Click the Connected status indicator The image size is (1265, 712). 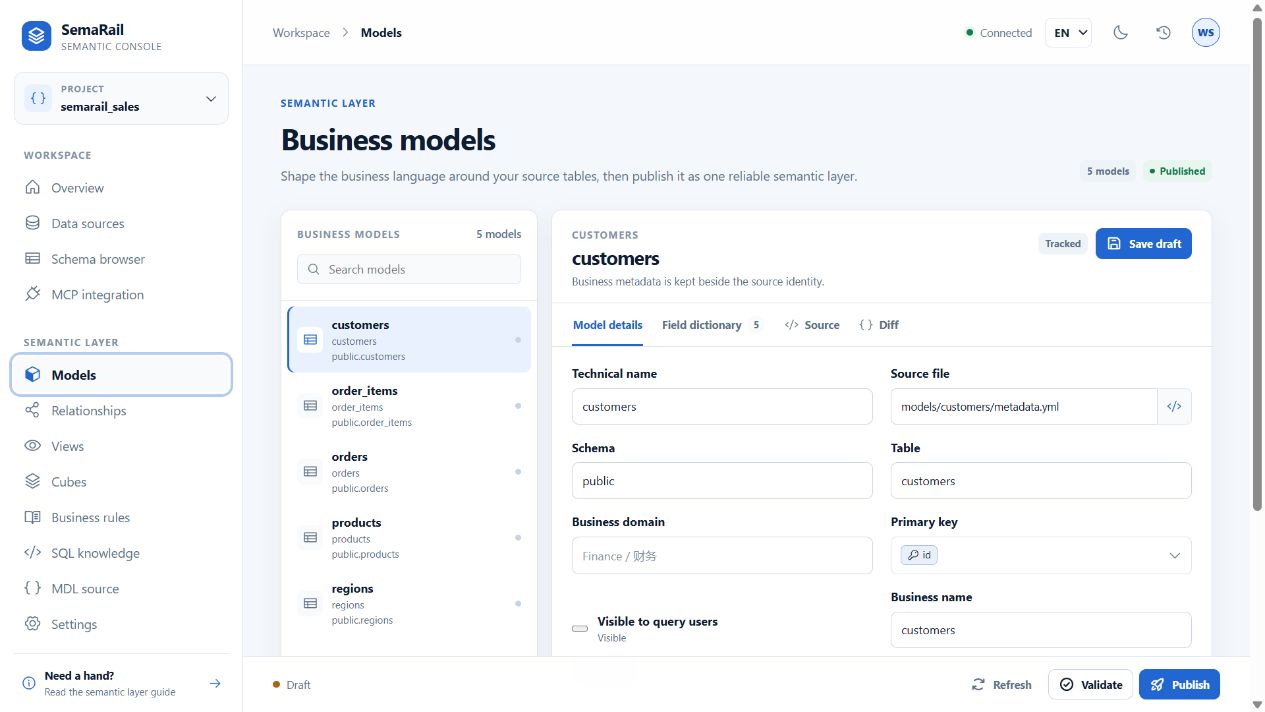(x=998, y=33)
